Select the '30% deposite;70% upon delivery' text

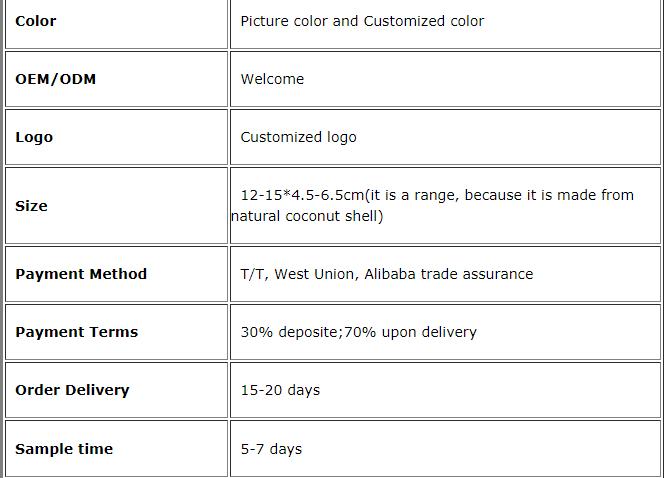[359, 332]
